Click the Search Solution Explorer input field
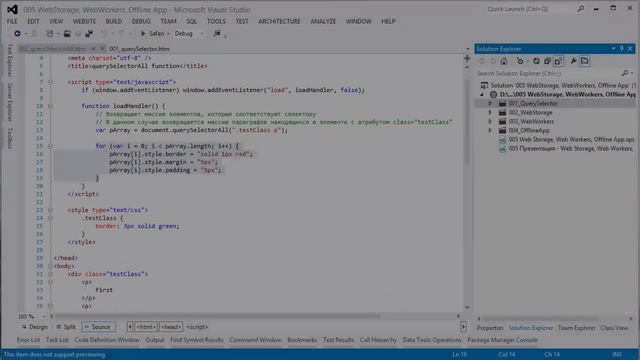640x360 pixels. pos(547,73)
